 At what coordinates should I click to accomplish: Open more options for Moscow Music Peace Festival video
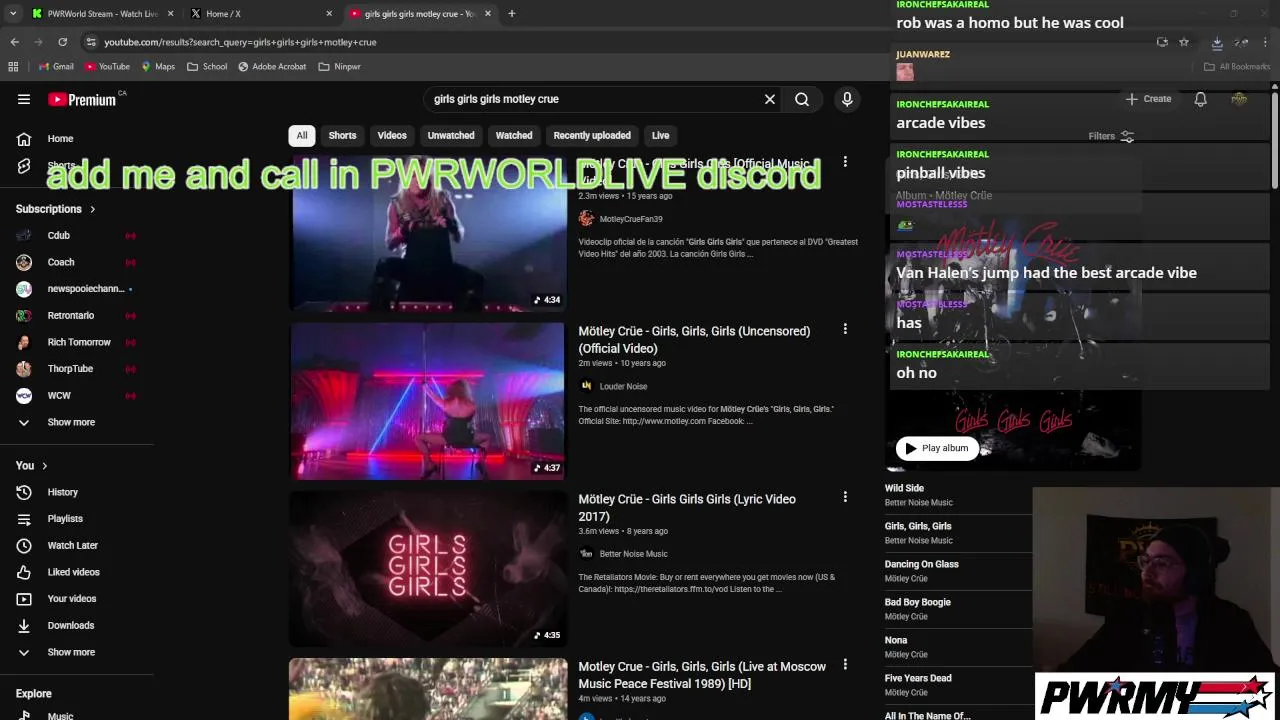coord(845,665)
